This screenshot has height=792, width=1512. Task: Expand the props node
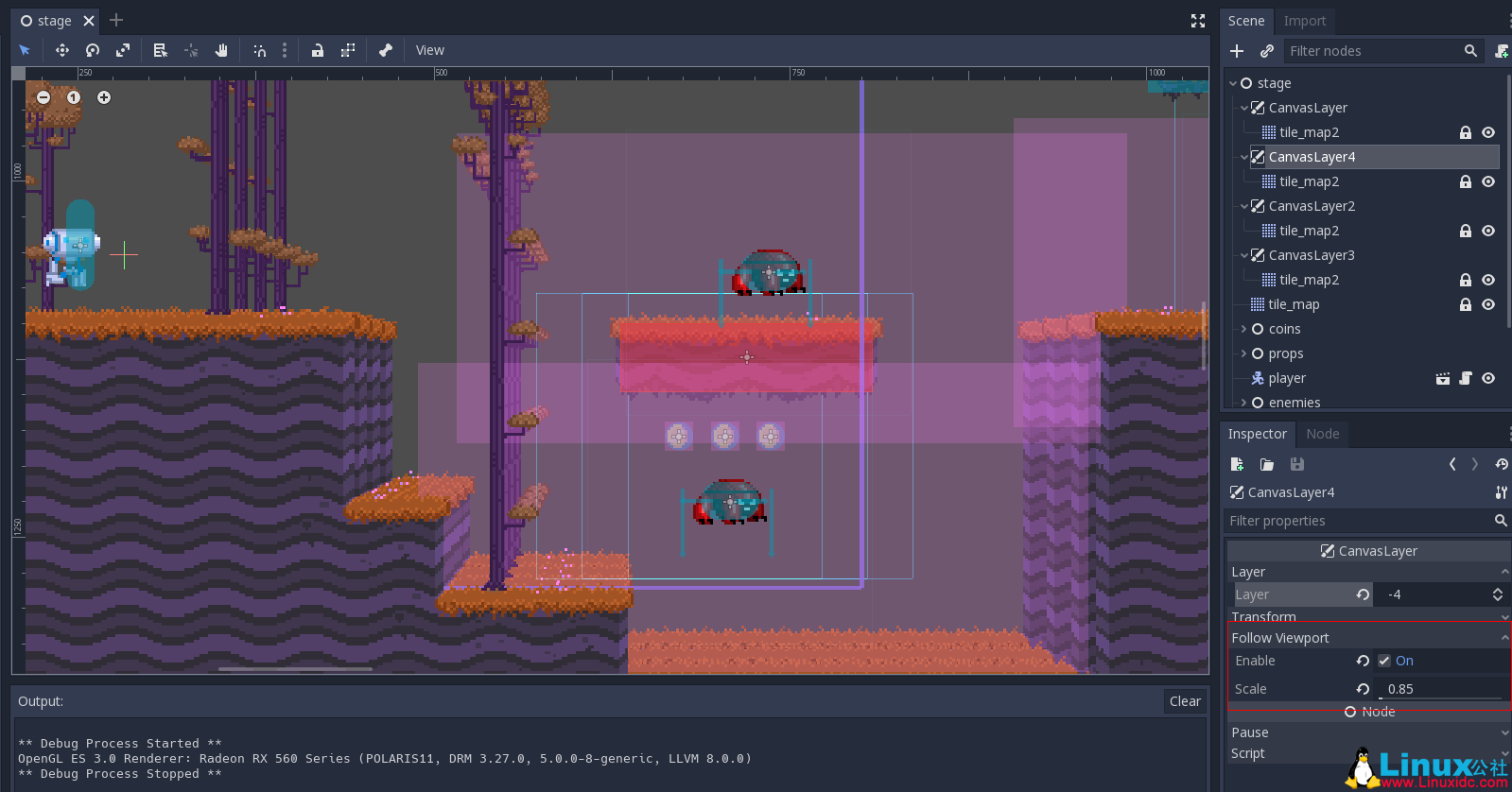1243,353
